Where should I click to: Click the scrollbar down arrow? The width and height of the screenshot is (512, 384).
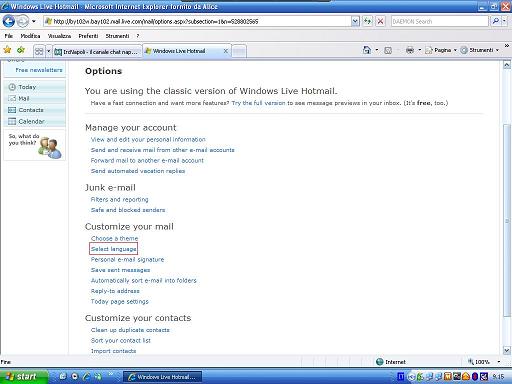click(507, 350)
